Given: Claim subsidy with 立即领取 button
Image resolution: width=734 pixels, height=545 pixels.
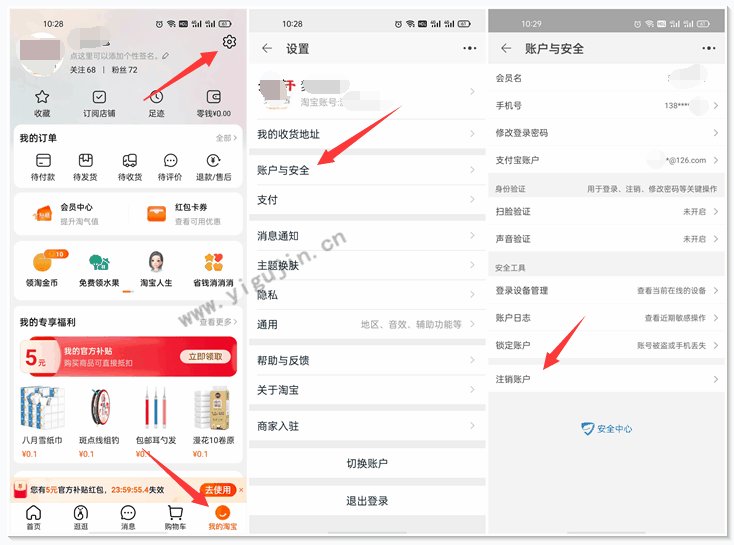Looking at the screenshot, I should 205,357.
